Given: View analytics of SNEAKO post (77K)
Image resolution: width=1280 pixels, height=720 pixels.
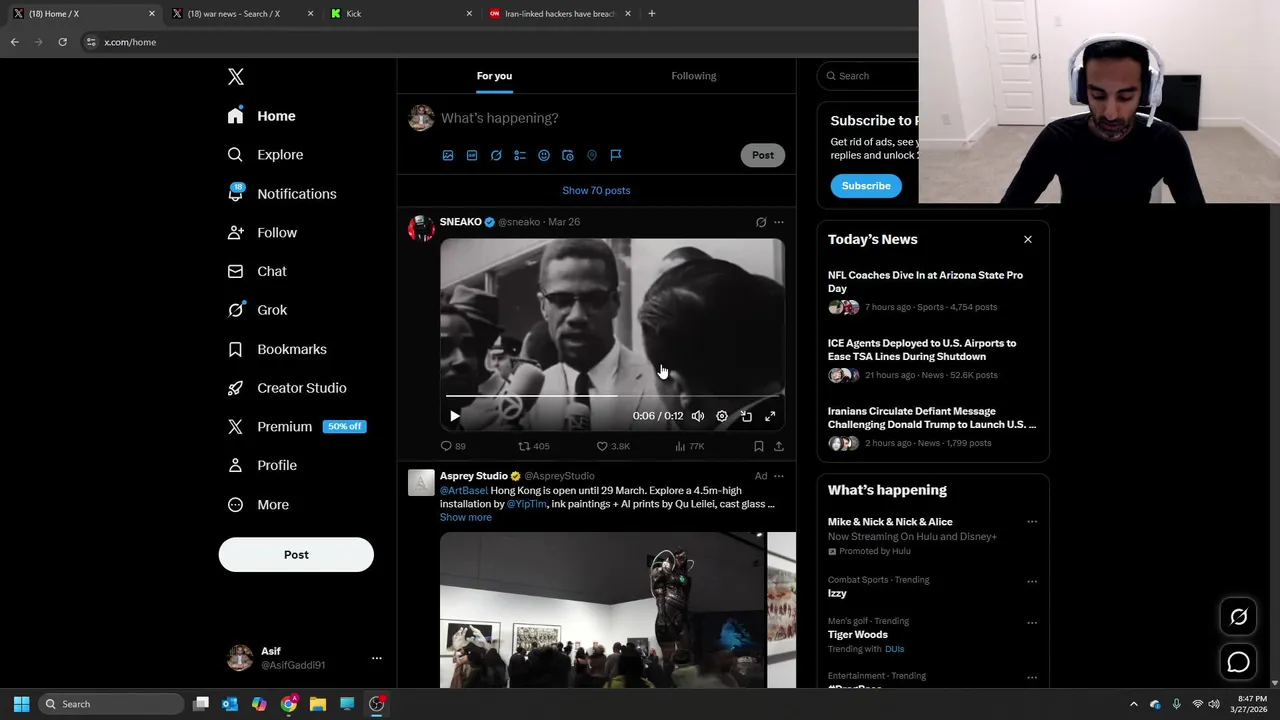Looking at the screenshot, I should [x=690, y=446].
